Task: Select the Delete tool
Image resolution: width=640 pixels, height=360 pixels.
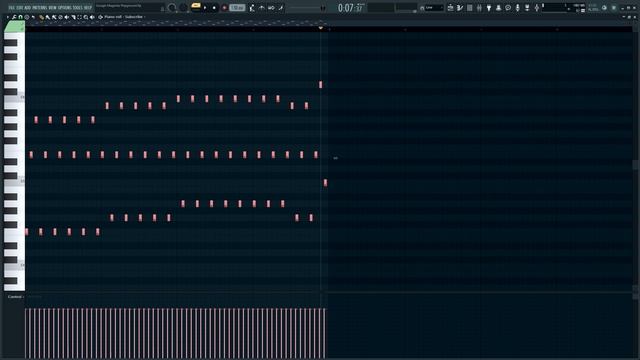Action: click(60, 17)
